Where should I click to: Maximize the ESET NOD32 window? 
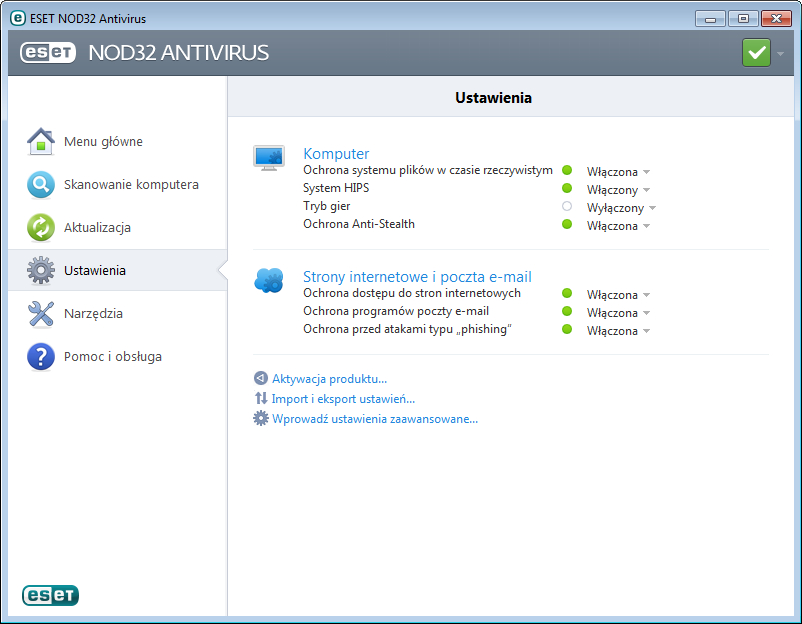pyautogui.click(x=743, y=19)
